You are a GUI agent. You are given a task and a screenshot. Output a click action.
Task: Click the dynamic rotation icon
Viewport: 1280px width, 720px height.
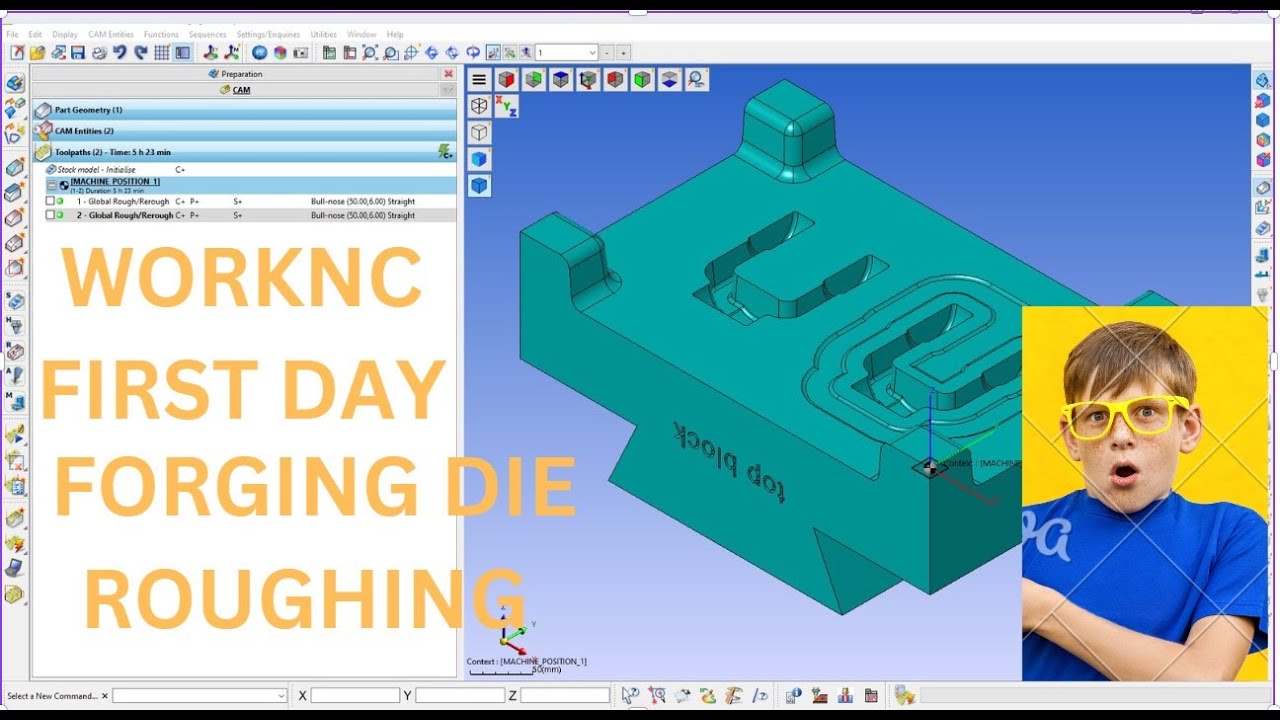(x=474, y=53)
